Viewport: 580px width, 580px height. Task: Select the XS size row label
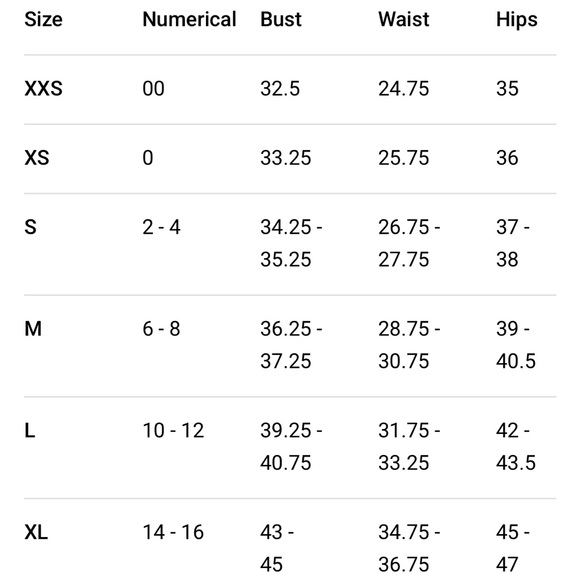(37, 158)
